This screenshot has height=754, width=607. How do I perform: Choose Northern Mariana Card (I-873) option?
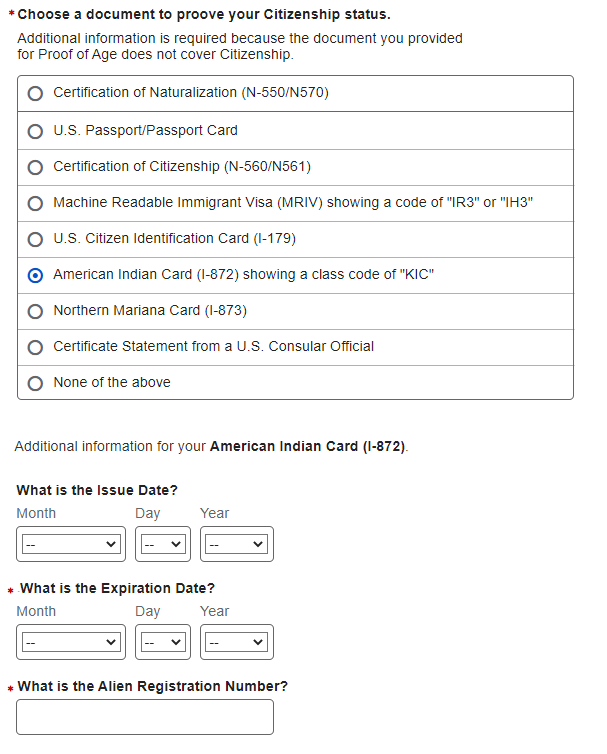[35, 311]
